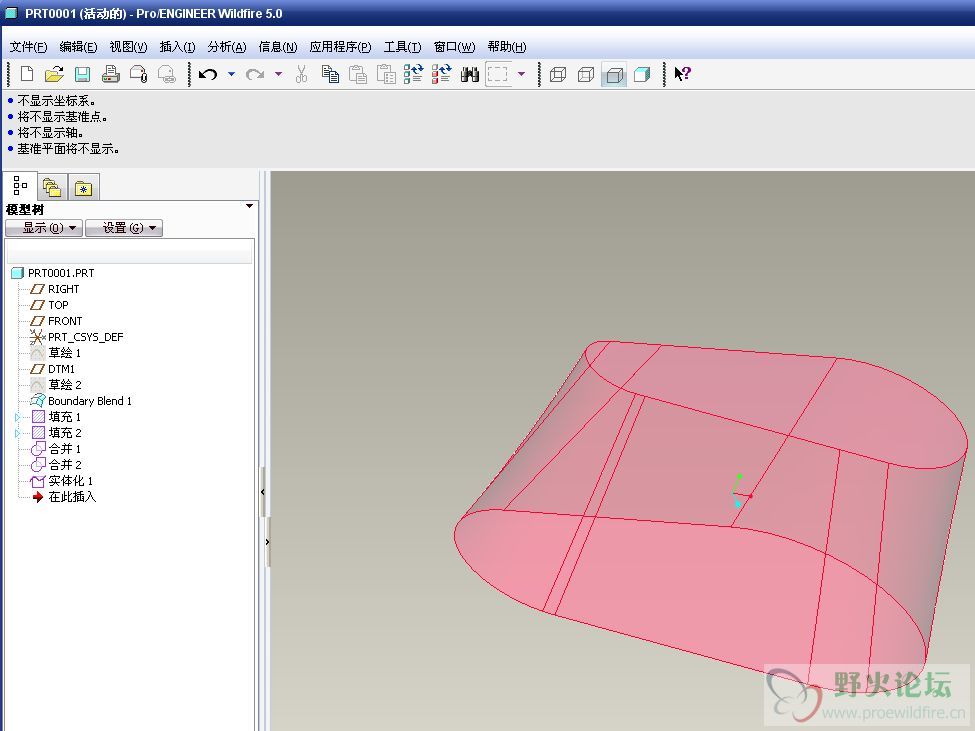The height and width of the screenshot is (731, 975).
Task: Open the 文件(F) menu
Action: tap(28, 47)
